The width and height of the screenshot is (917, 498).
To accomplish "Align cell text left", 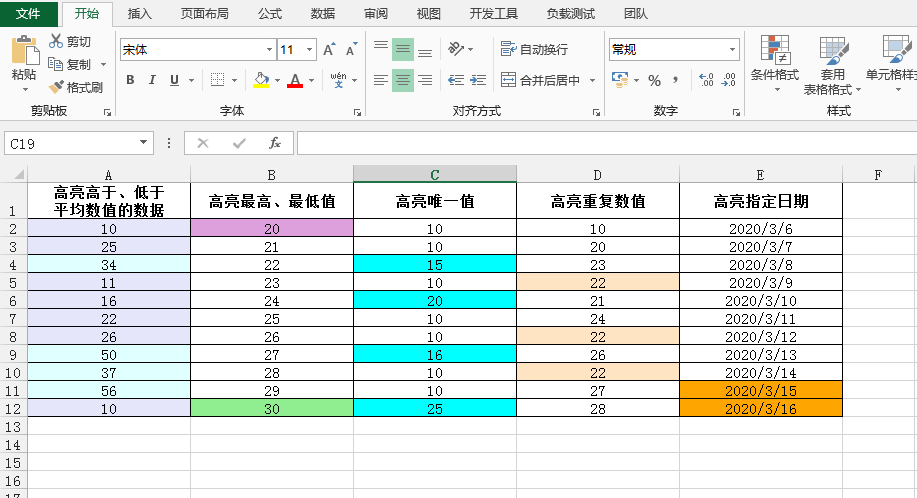I will pyautogui.click(x=381, y=80).
